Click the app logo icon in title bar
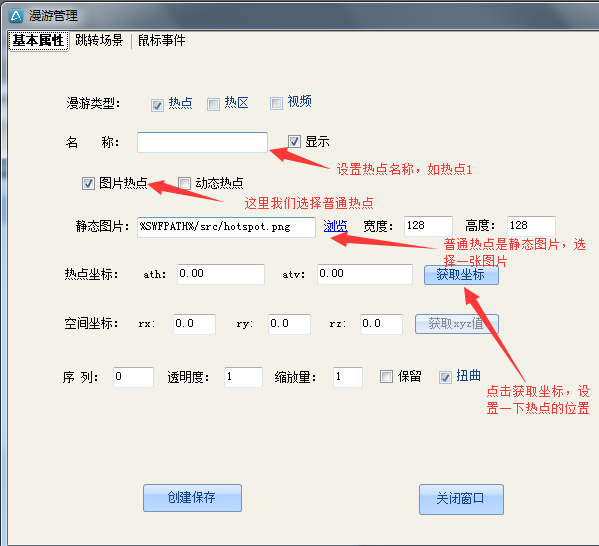The height and width of the screenshot is (546, 599). pos(16,16)
